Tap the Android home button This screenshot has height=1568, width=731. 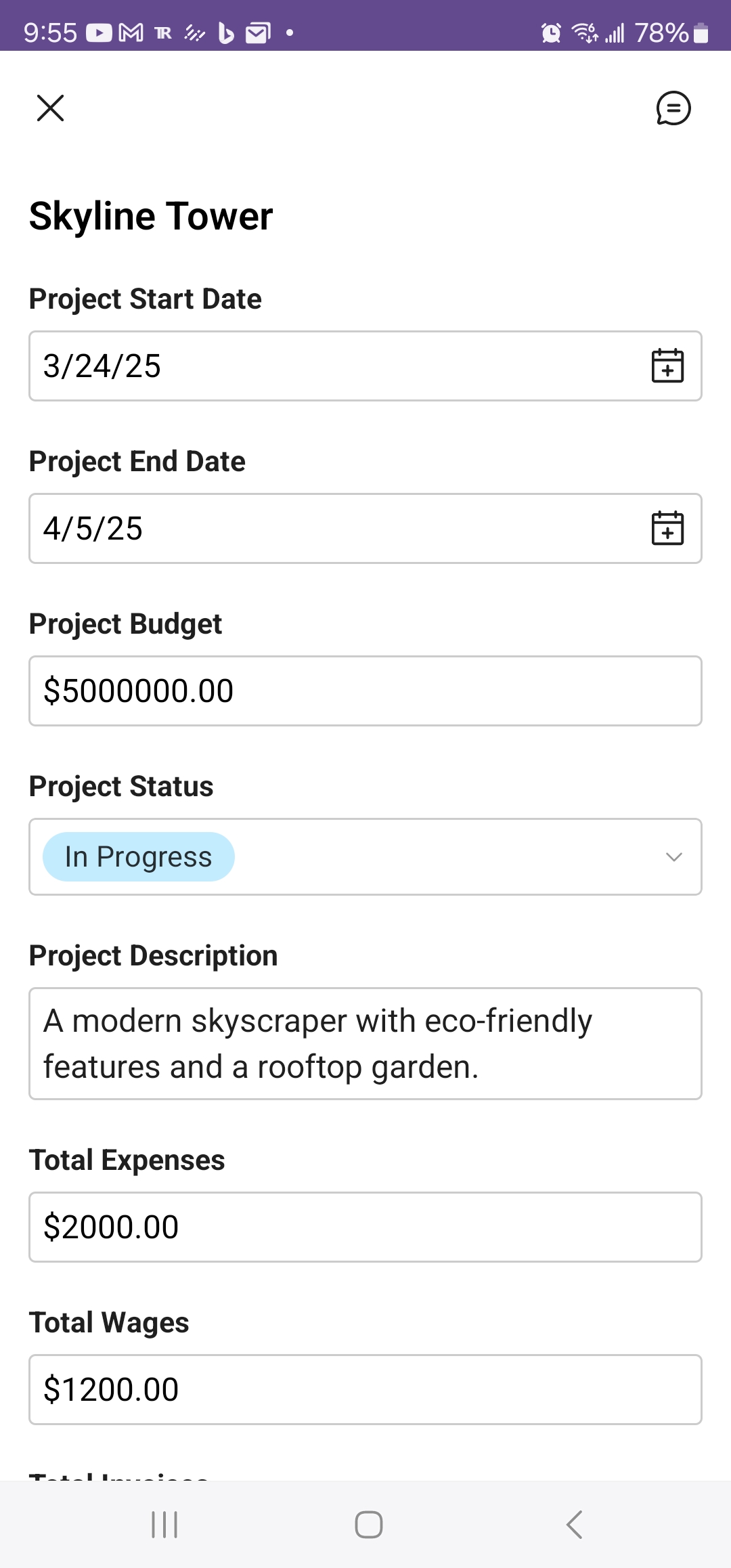(369, 1525)
